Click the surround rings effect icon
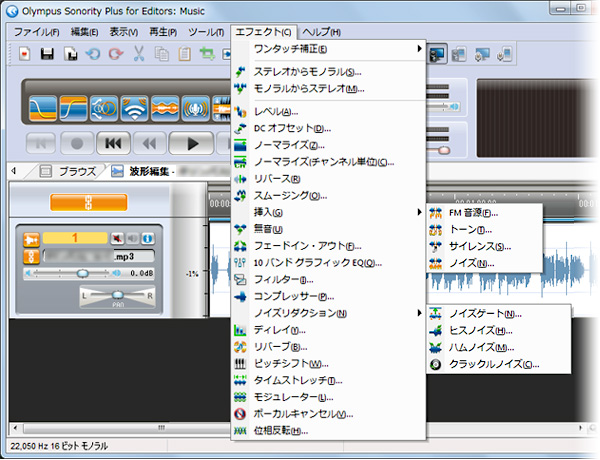Viewport: 600px width, 460px height. 104,109
